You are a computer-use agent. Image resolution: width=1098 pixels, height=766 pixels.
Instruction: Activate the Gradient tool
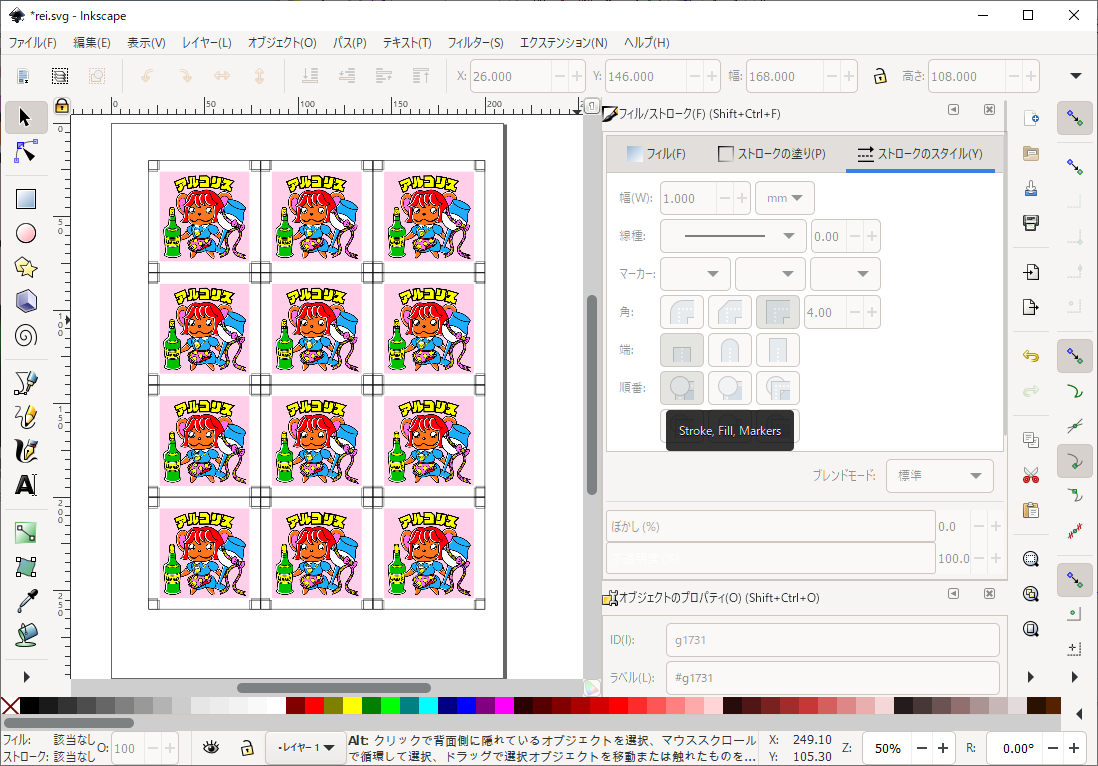point(25,533)
